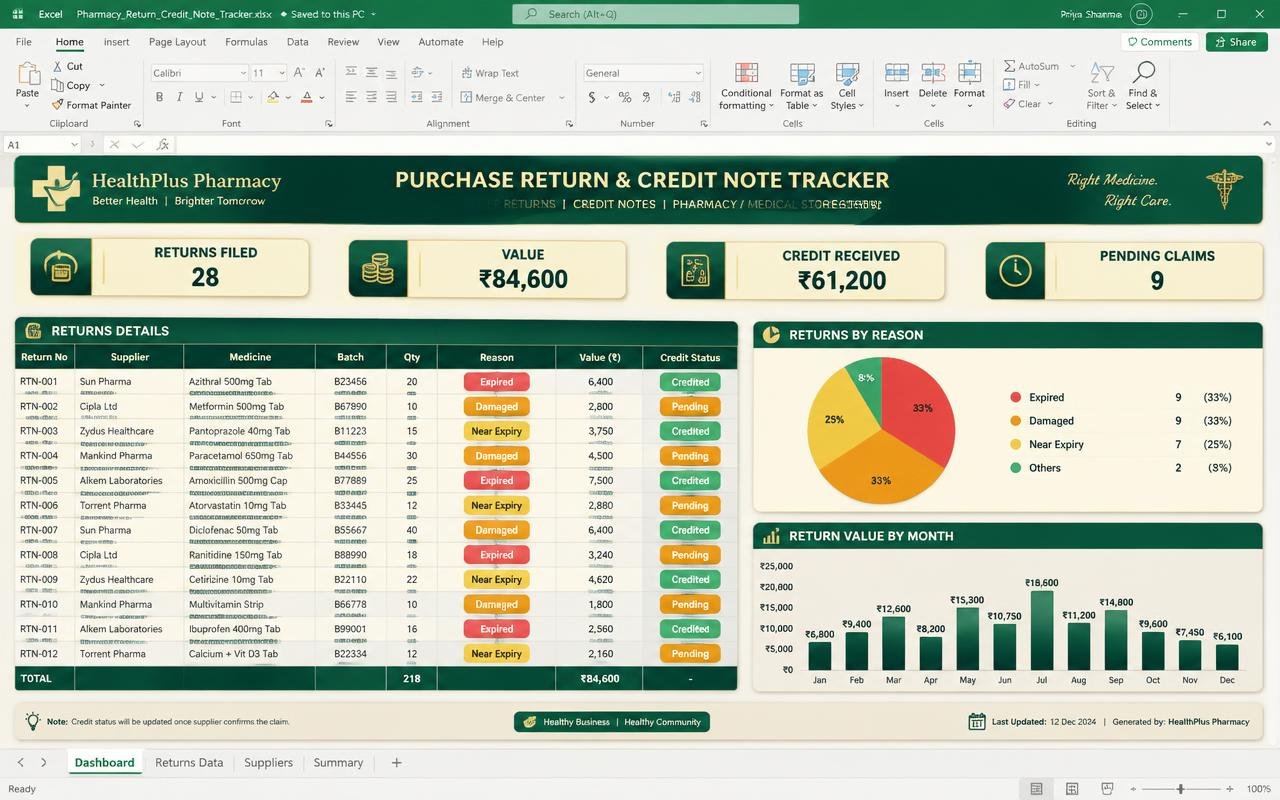The width and height of the screenshot is (1280, 800).
Task: Open the Clear options button
Action: pos(1027,104)
